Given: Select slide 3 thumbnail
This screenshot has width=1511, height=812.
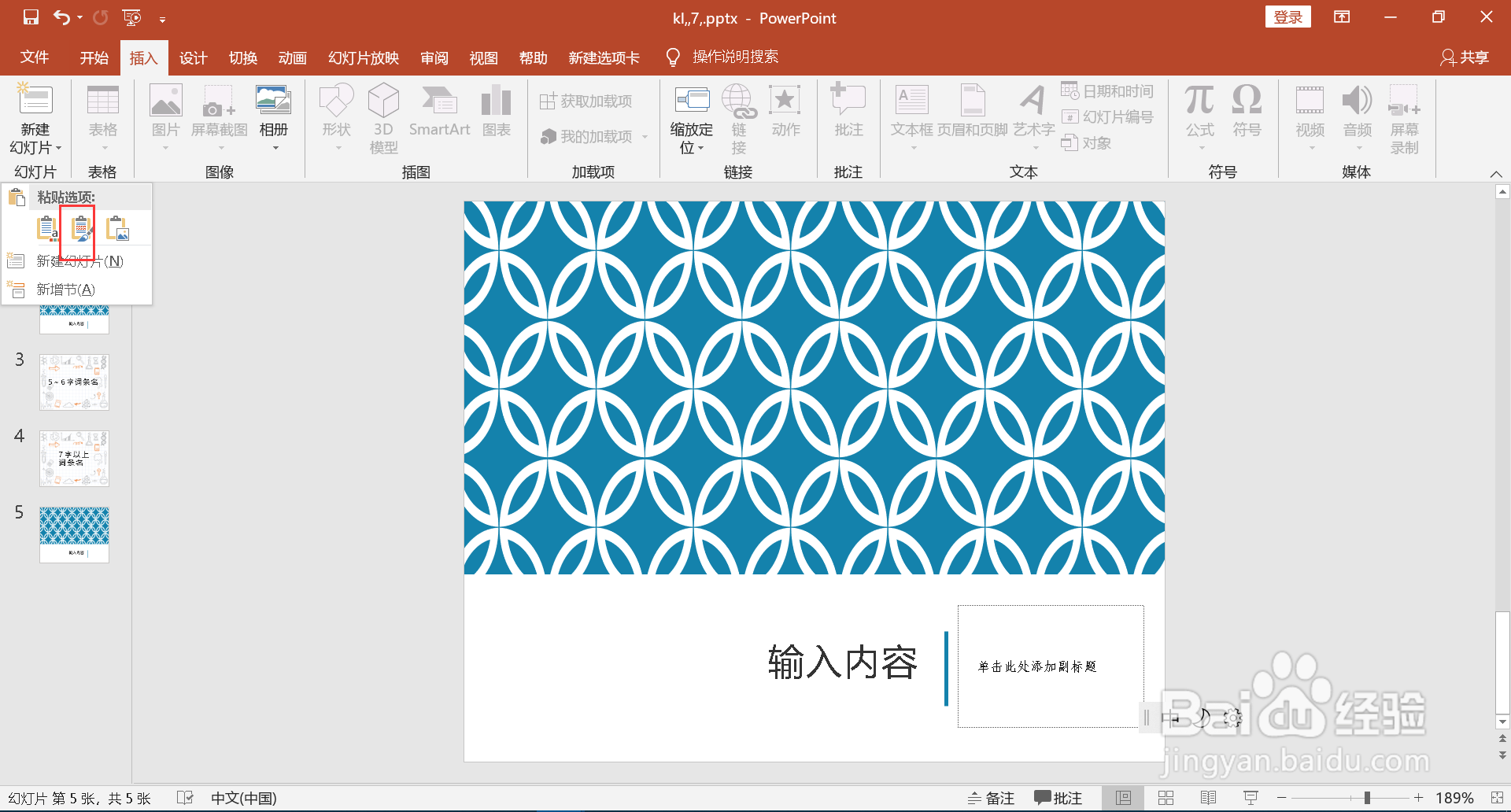Looking at the screenshot, I should (x=74, y=382).
